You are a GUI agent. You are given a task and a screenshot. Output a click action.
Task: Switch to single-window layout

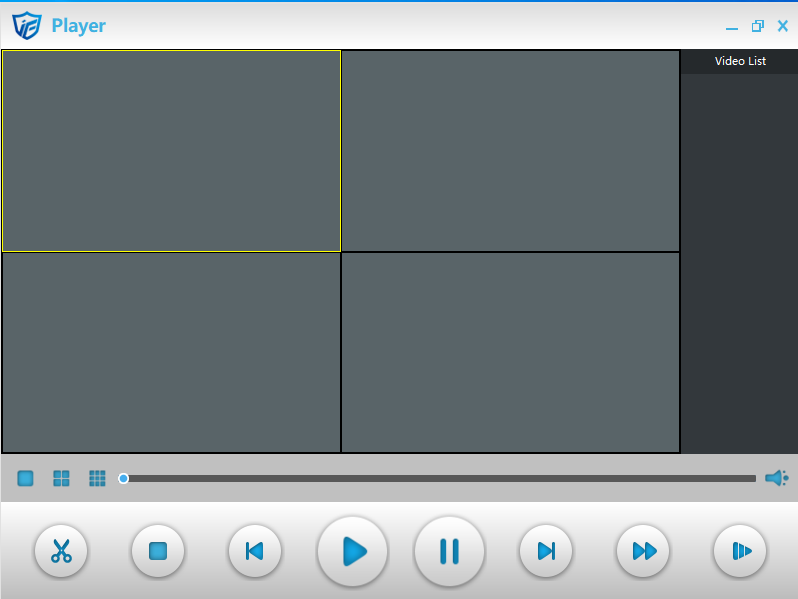click(25, 478)
